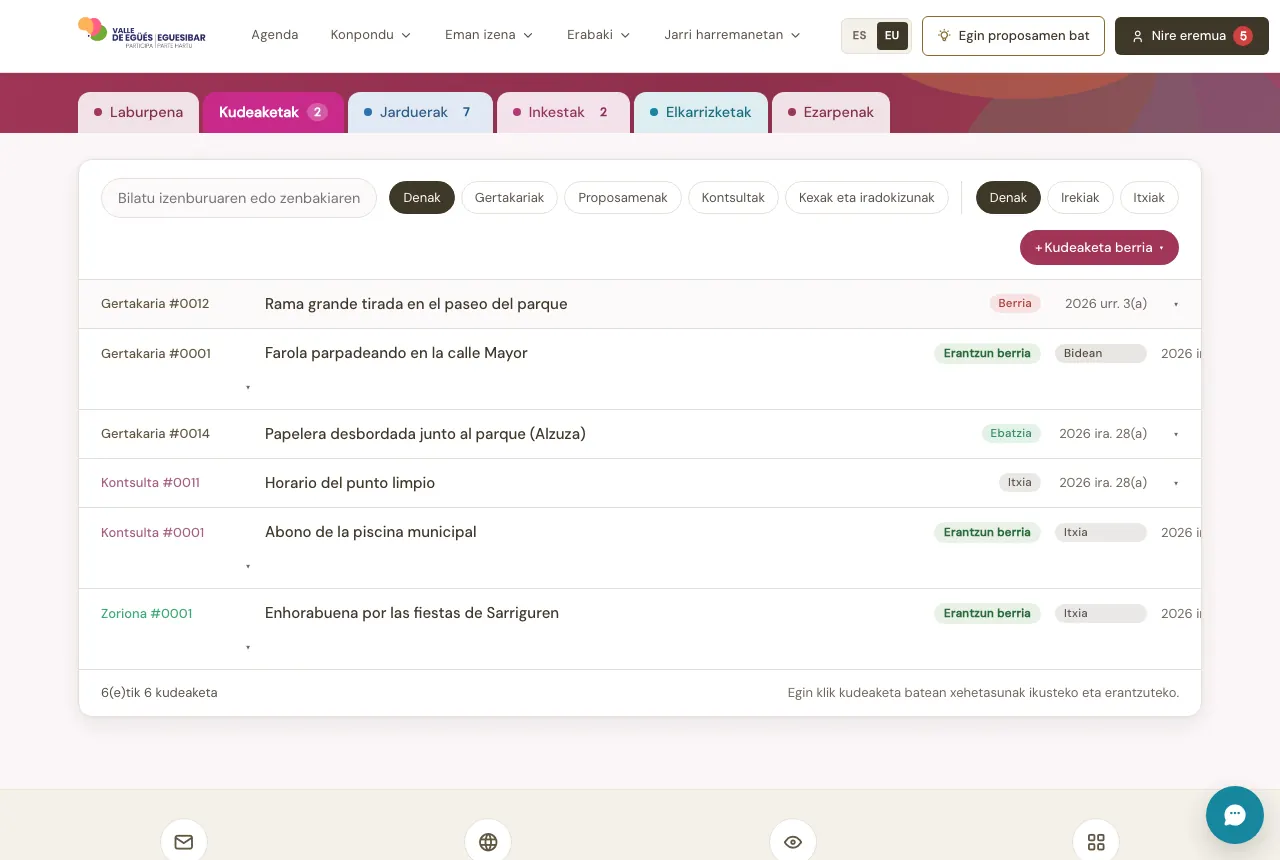This screenshot has height=860, width=1280.
Task: Select the Denak status filter
Action: point(1008,198)
